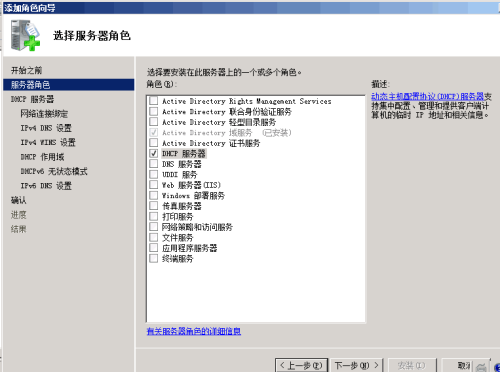Image resolution: width=500 pixels, height=372 pixels.
Task: Select the 传真服务器 role text
Action: click(182, 206)
